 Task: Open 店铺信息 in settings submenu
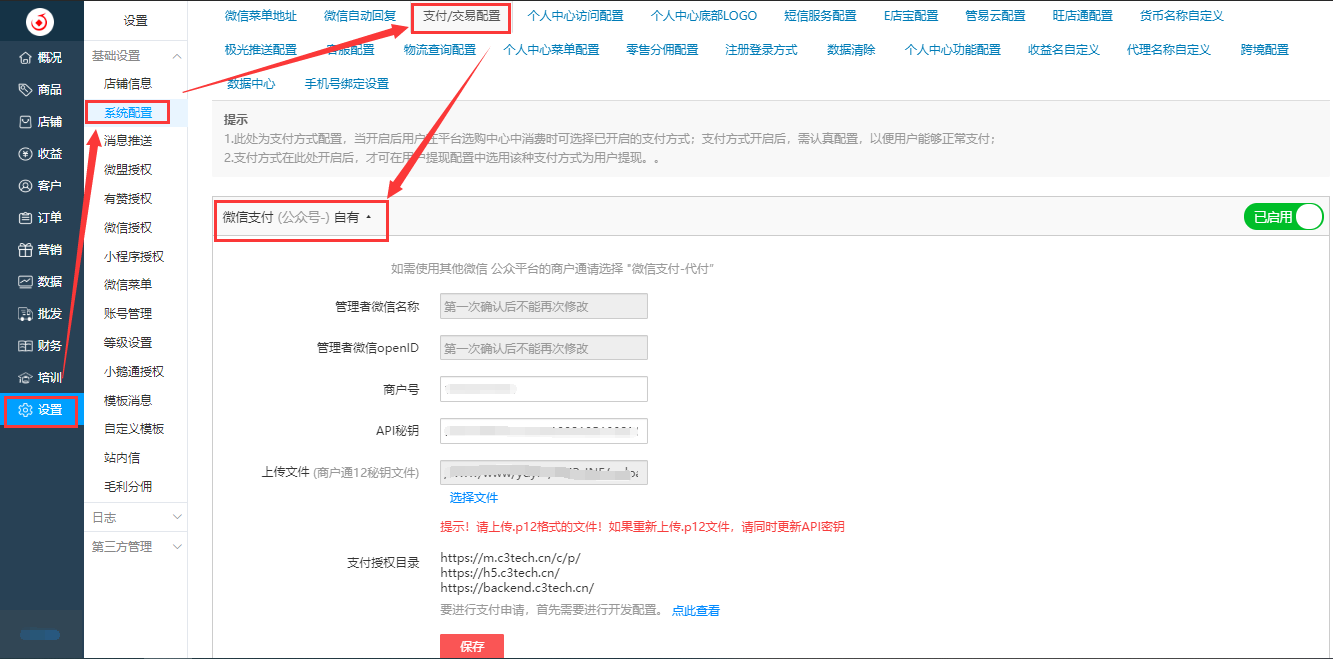(128, 84)
